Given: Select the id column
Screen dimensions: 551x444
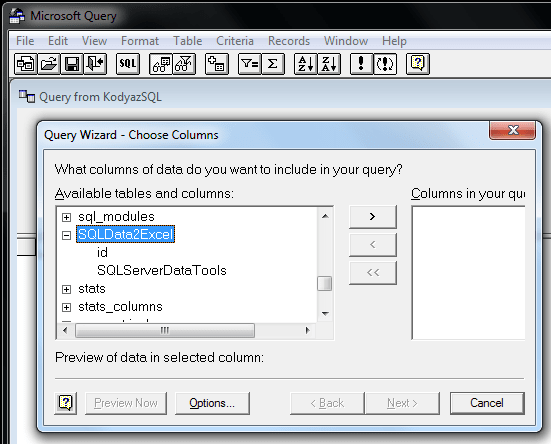Looking at the screenshot, I should (102, 253).
